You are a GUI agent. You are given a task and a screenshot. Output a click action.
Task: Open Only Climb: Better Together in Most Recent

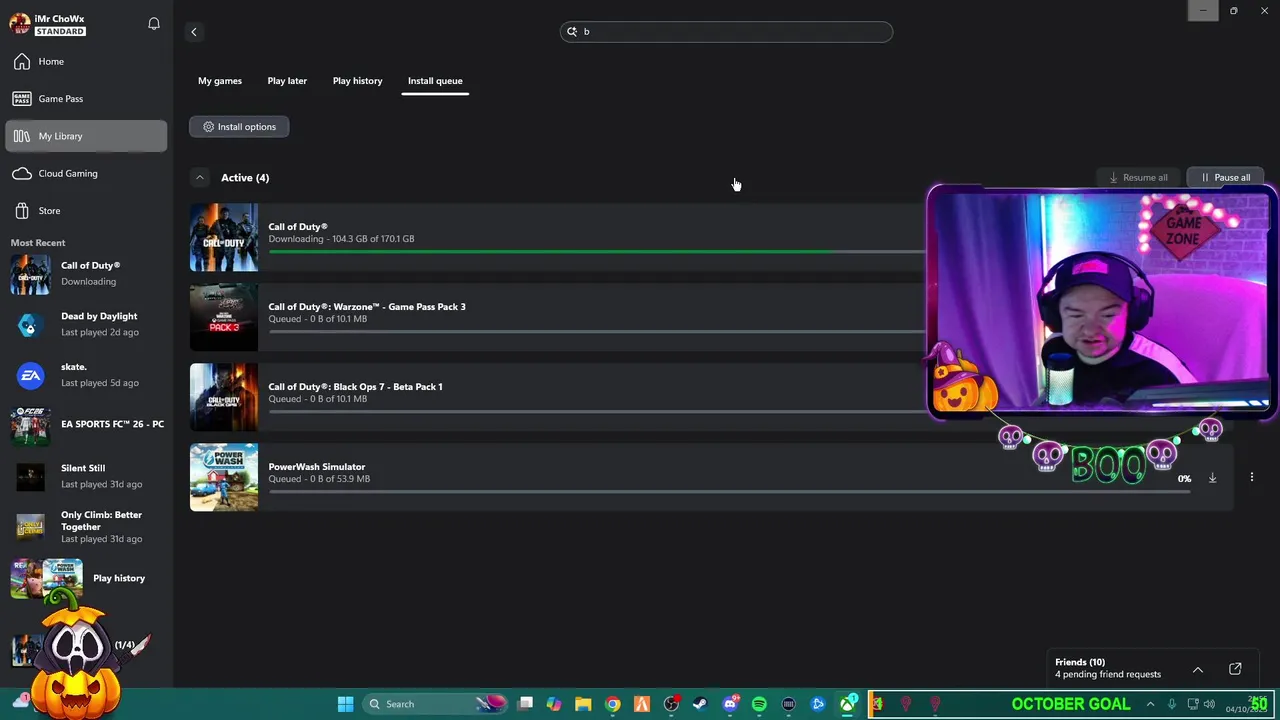pos(86,527)
